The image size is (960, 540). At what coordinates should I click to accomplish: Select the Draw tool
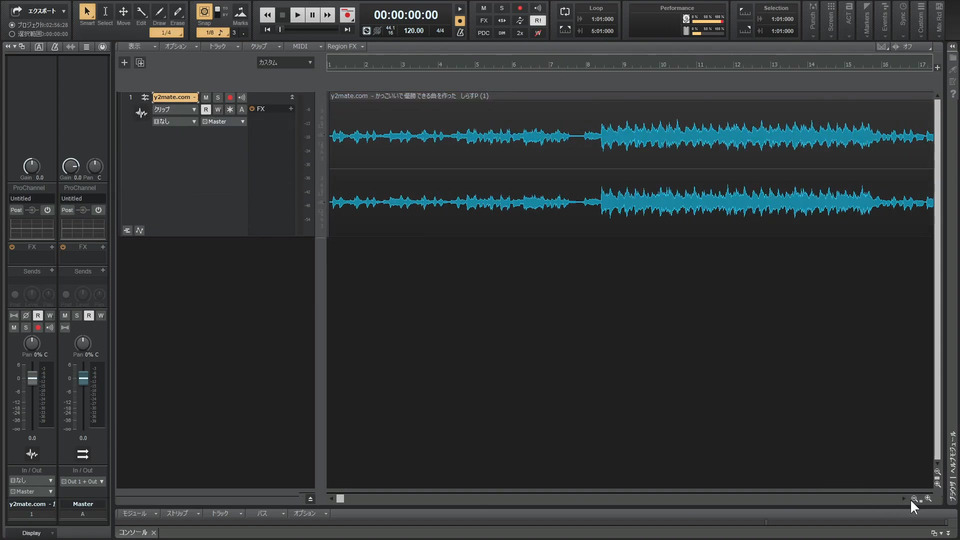(x=159, y=12)
